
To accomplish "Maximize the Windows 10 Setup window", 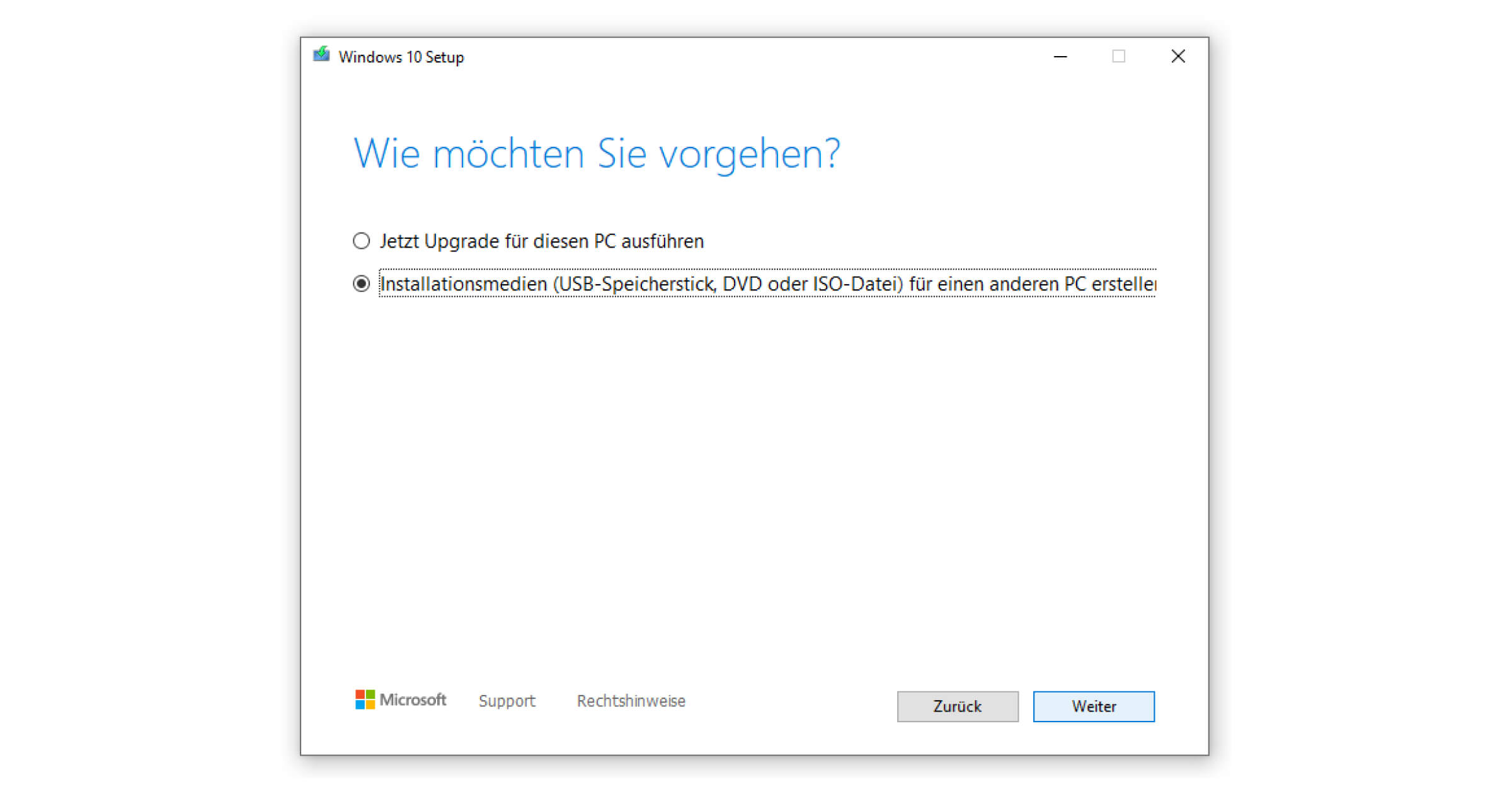I will click(1119, 56).
